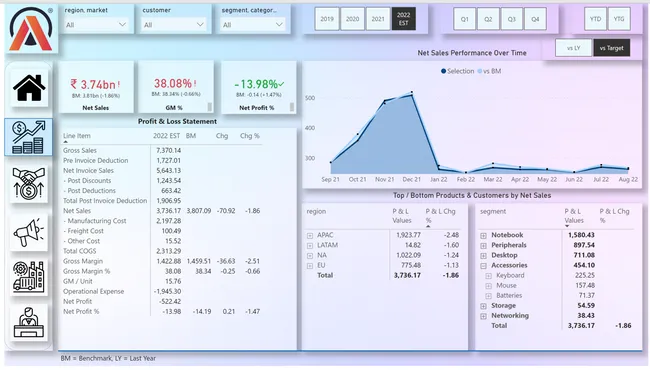The width and height of the screenshot is (650, 370).
Task: Expand the Mouse category
Action: 488,286
